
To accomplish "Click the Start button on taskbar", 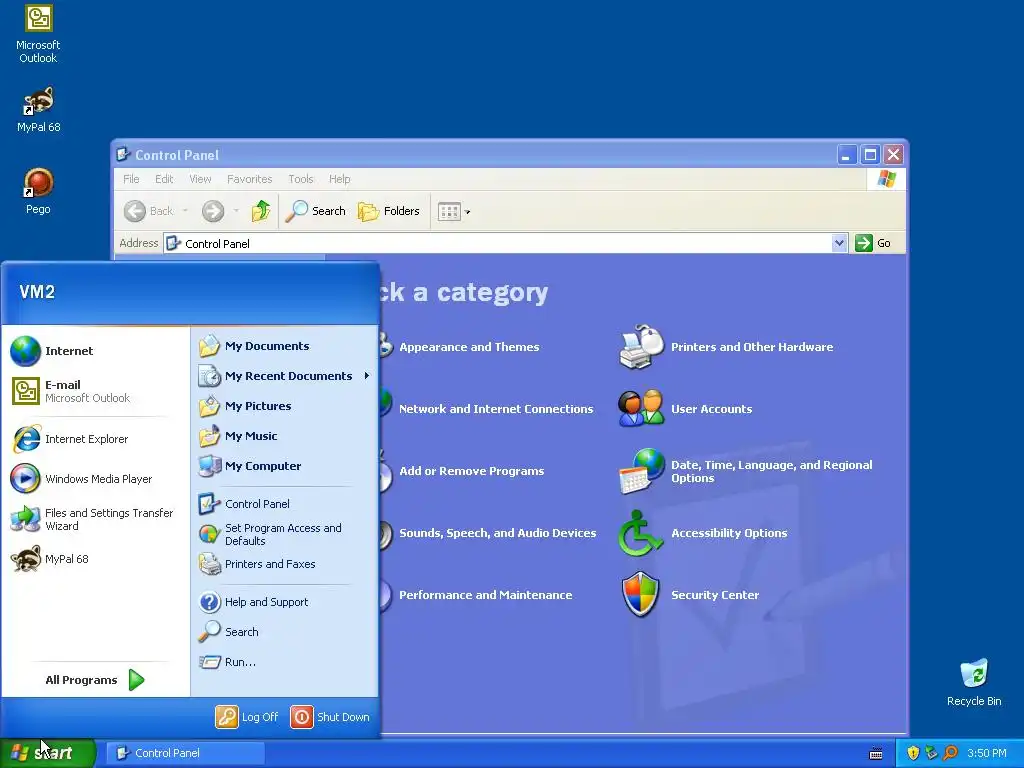I will click(x=48, y=753).
